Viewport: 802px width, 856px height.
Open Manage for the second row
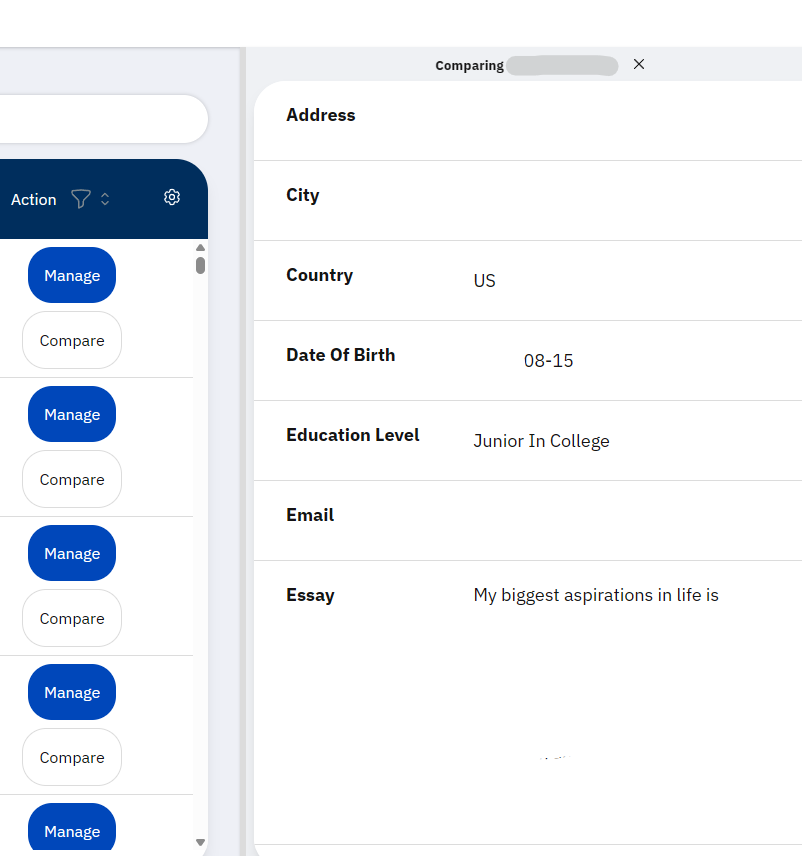72,415
